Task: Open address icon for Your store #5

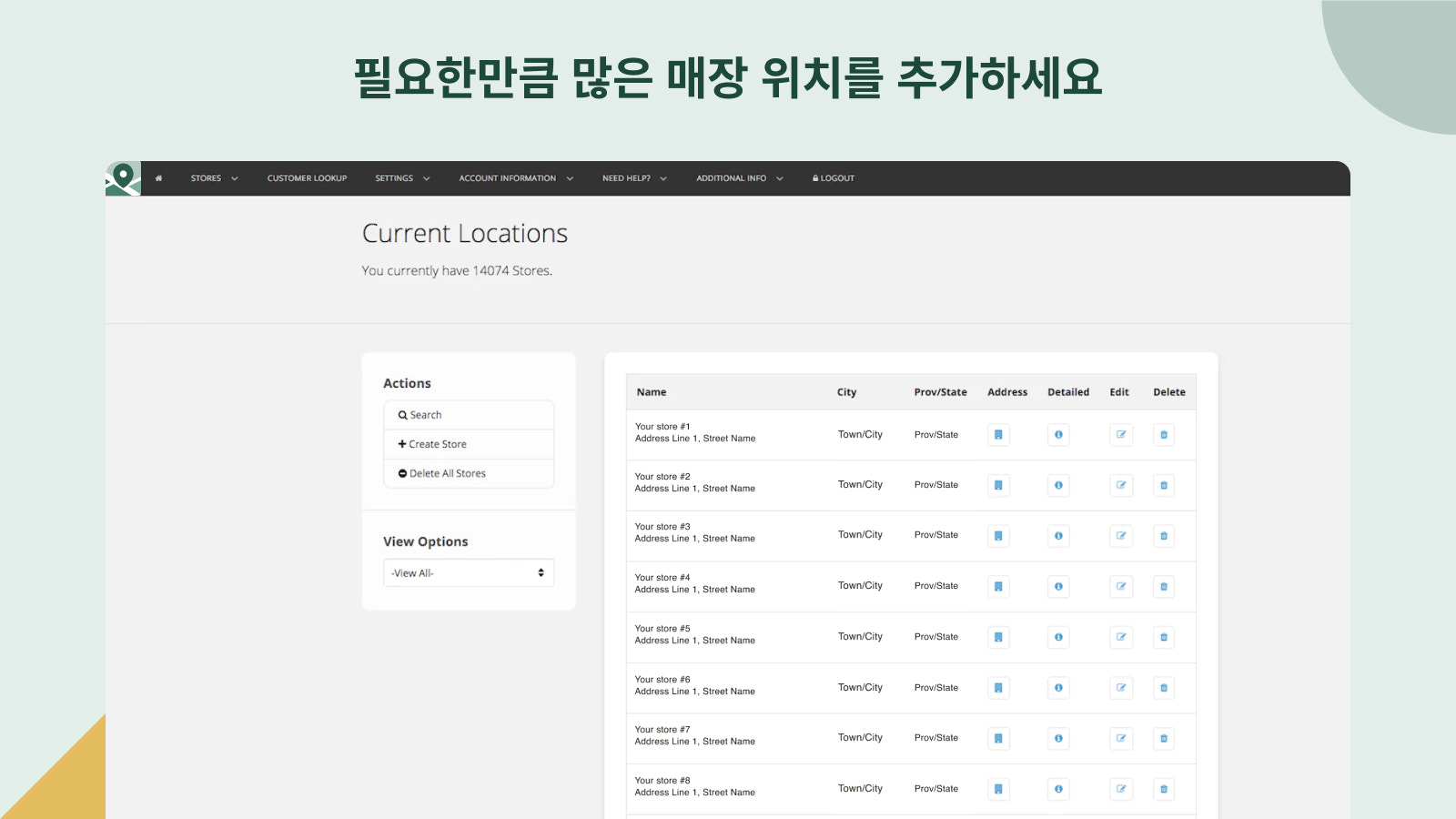Action: tap(998, 637)
